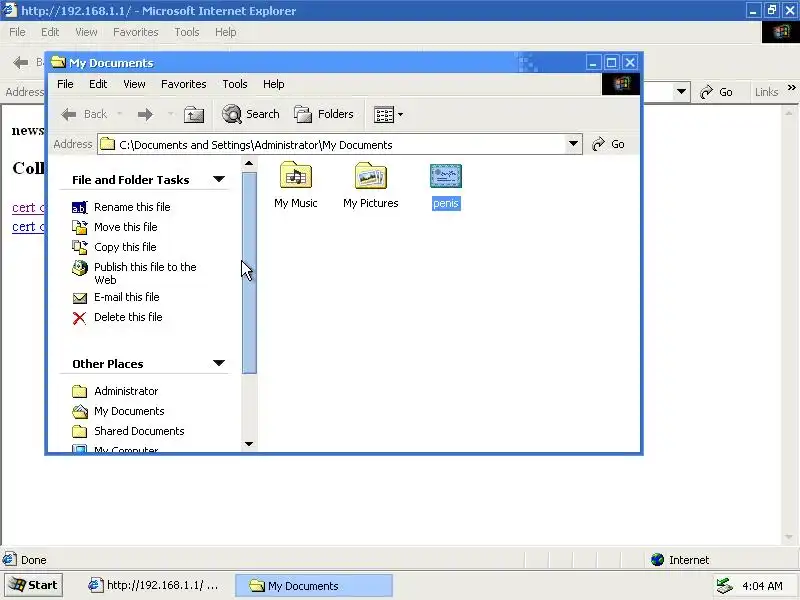This screenshot has width=800, height=600.
Task: Open the Views dropdown arrow
Action: coord(401,115)
